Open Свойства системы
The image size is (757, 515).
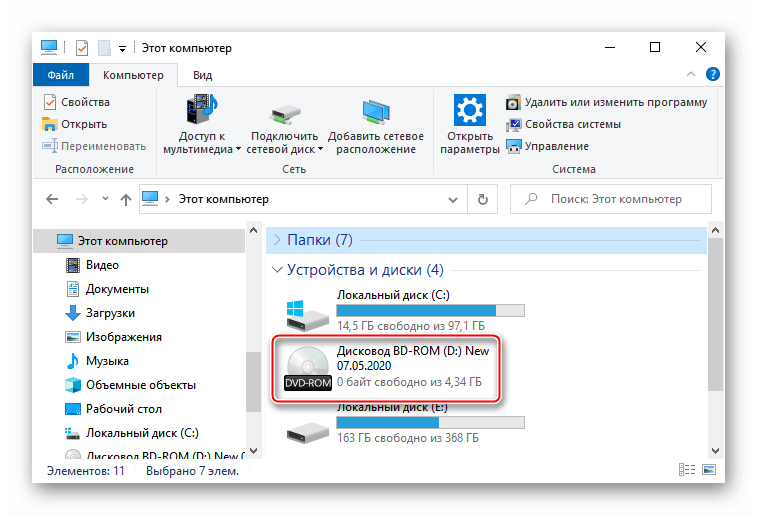[x=563, y=125]
